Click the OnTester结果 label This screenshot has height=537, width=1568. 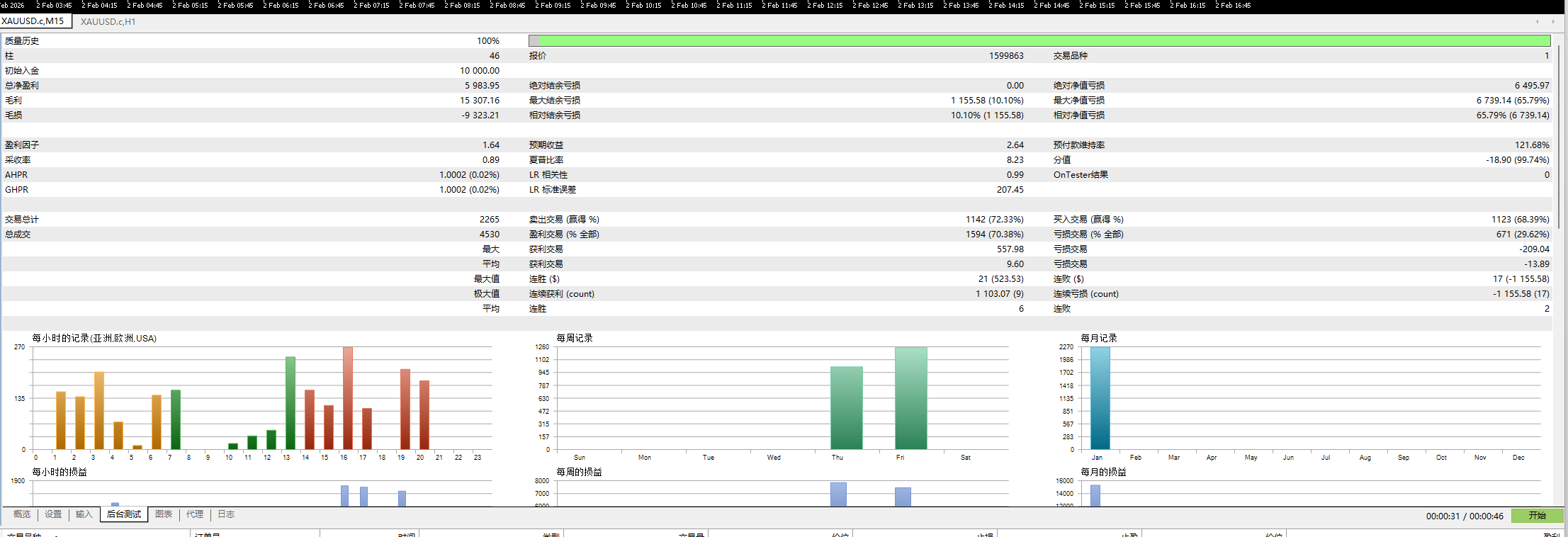point(1081,175)
